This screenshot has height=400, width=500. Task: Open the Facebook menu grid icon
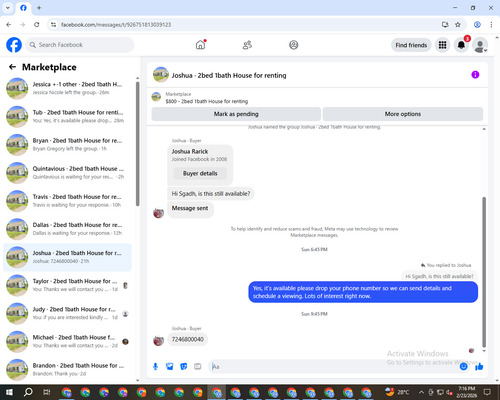pyautogui.click(x=442, y=45)
